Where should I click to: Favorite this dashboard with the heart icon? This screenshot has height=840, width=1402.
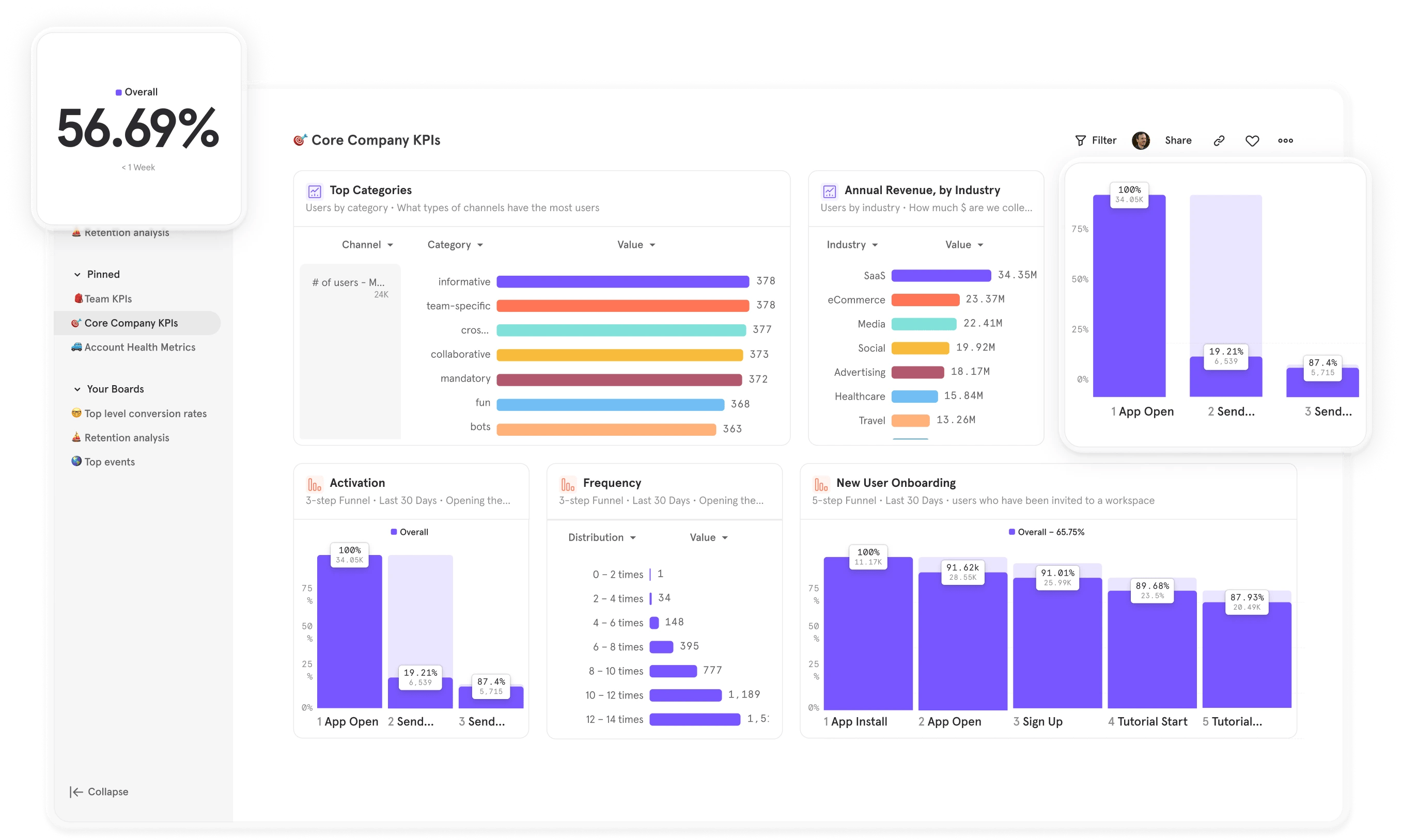pyautogui.click(x=1252, y=140)
